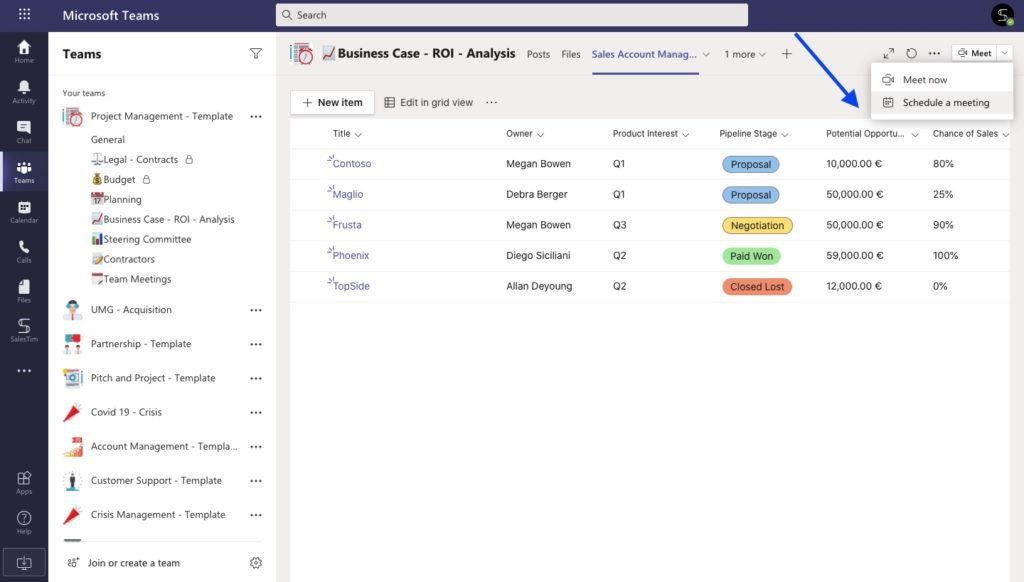Open Sales Account Manag... tab chevron

point(706,54)
